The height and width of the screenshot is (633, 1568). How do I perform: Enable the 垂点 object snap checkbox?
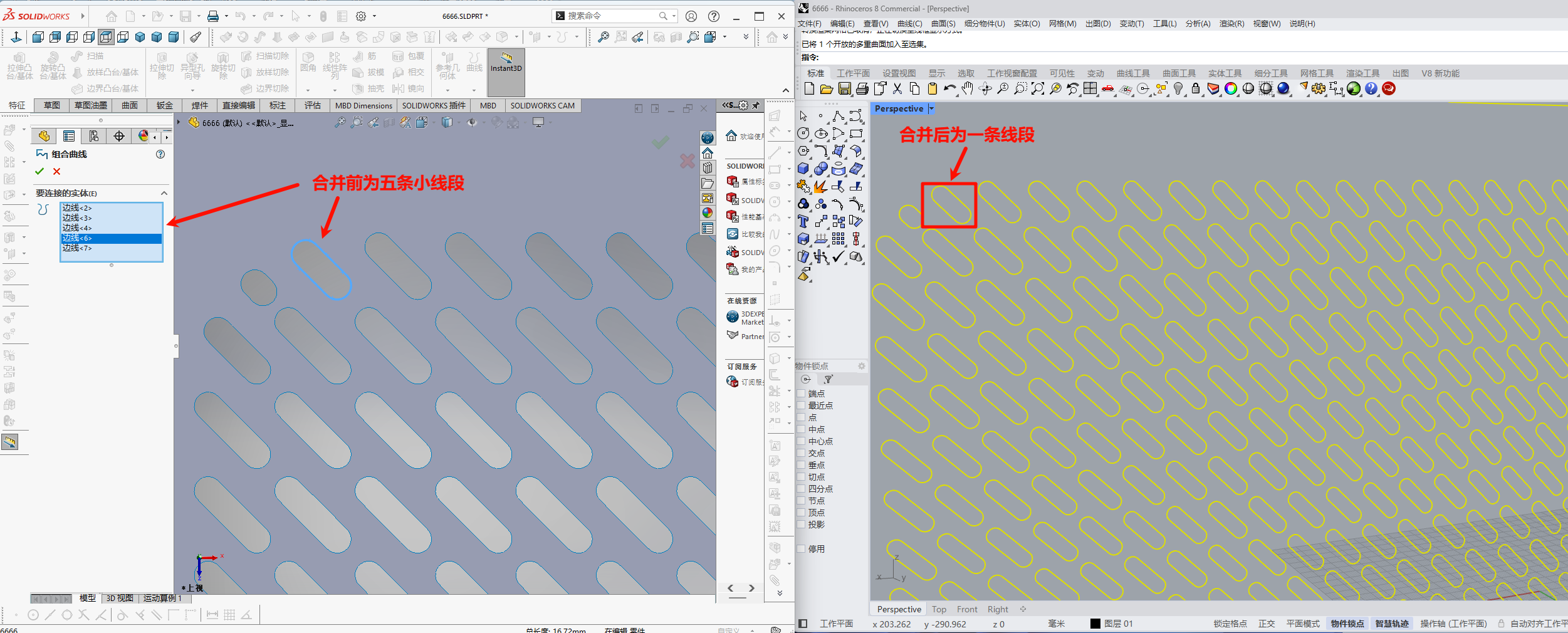click(801, 465)
